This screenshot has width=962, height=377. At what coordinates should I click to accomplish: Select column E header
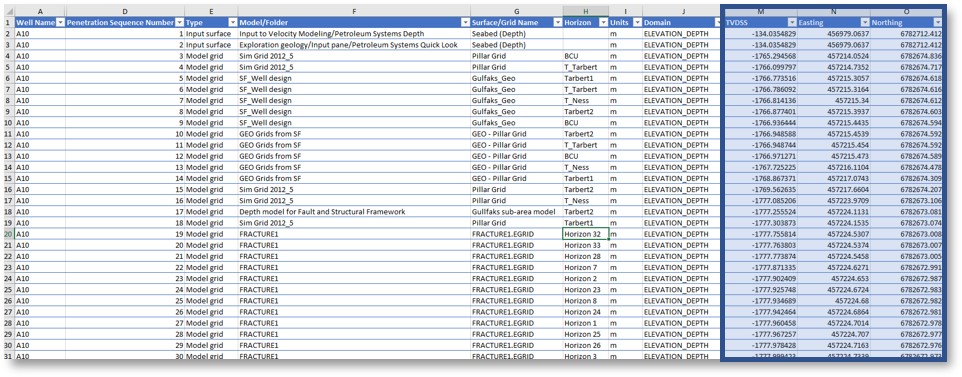210,12
